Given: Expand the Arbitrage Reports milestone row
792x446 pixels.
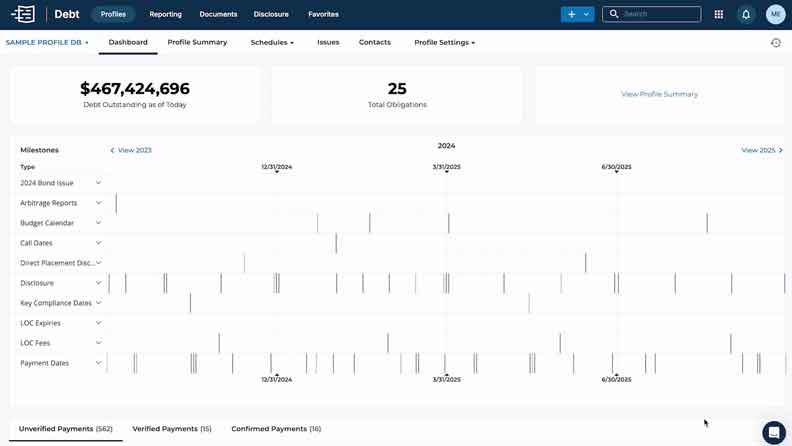Looking at the screenshot, I should (x=98, y=203).
